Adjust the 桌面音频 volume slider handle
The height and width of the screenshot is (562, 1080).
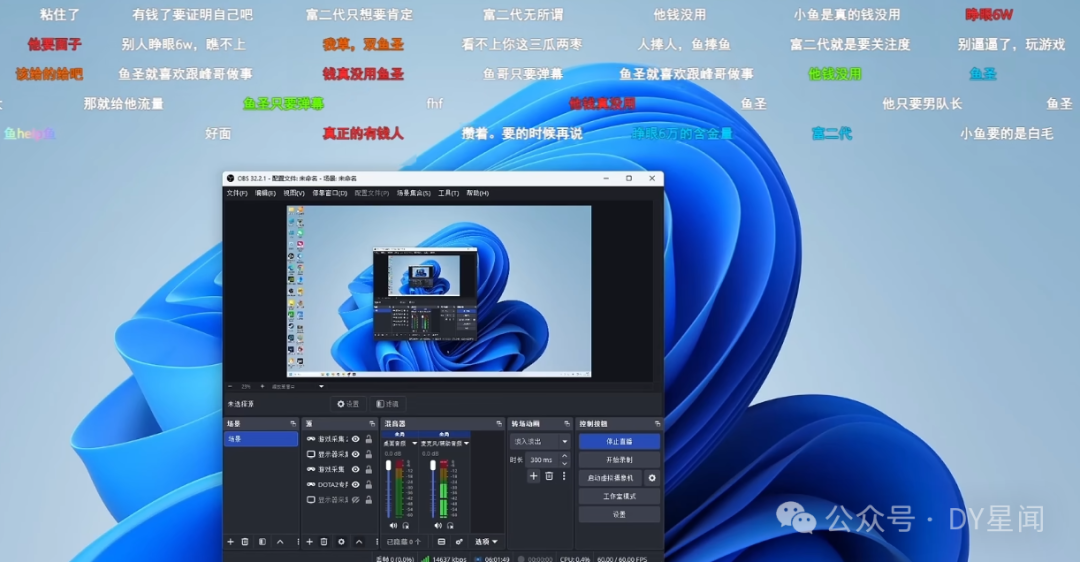click(x=388, y=466)
